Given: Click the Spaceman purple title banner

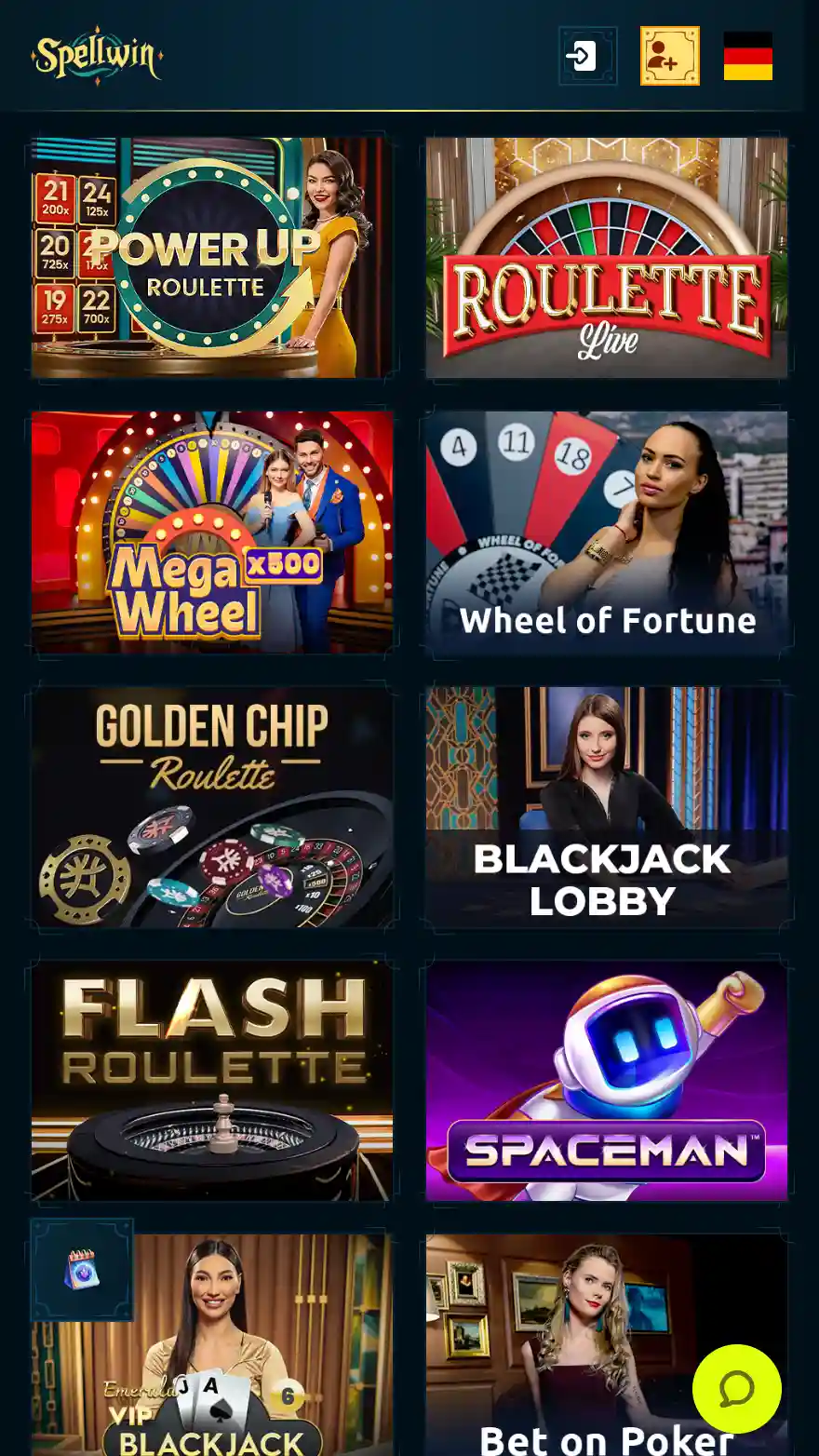Looking at the screenshot, I should point(607,1151).
